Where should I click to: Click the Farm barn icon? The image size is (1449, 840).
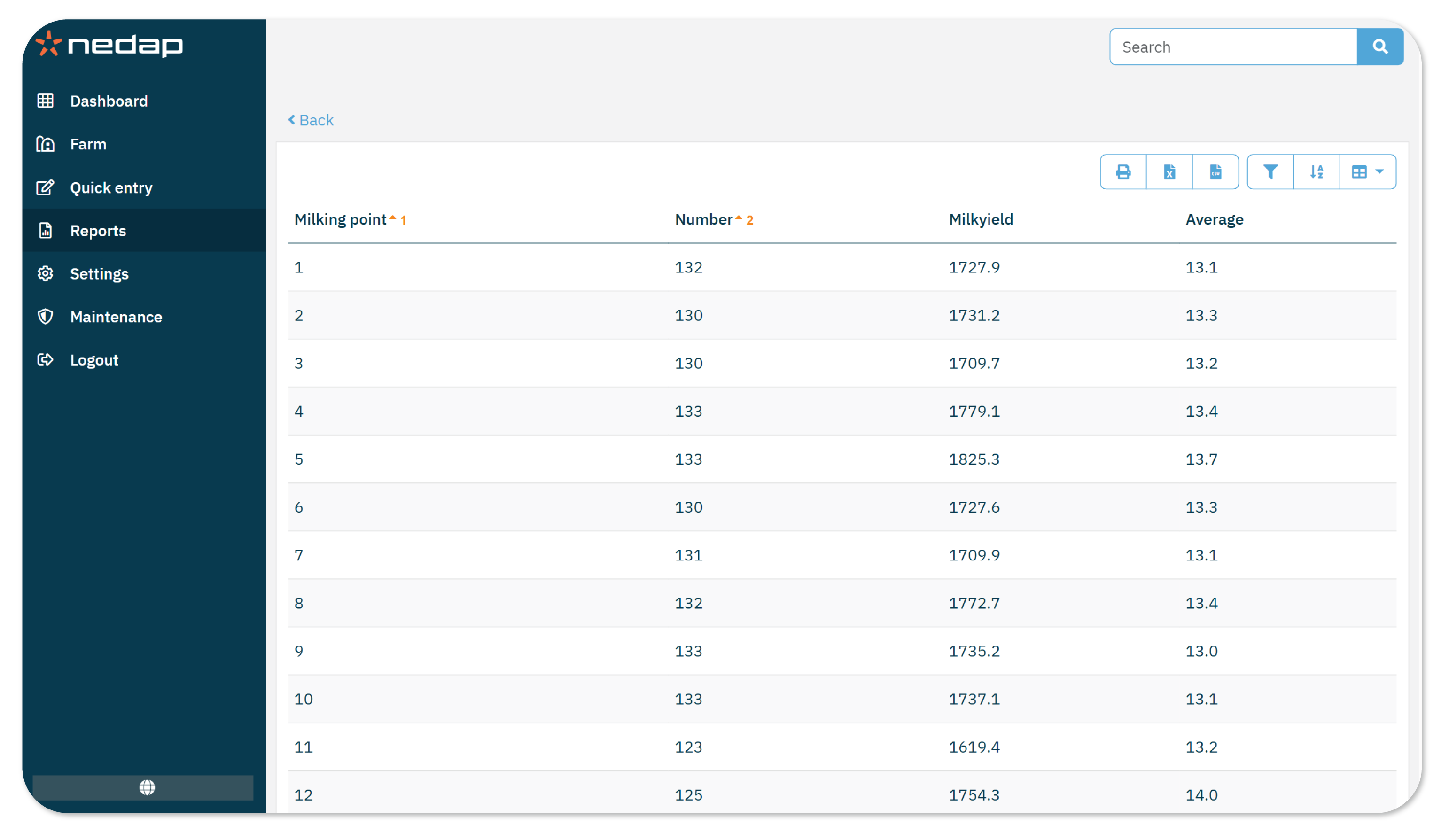coord(46,144)
